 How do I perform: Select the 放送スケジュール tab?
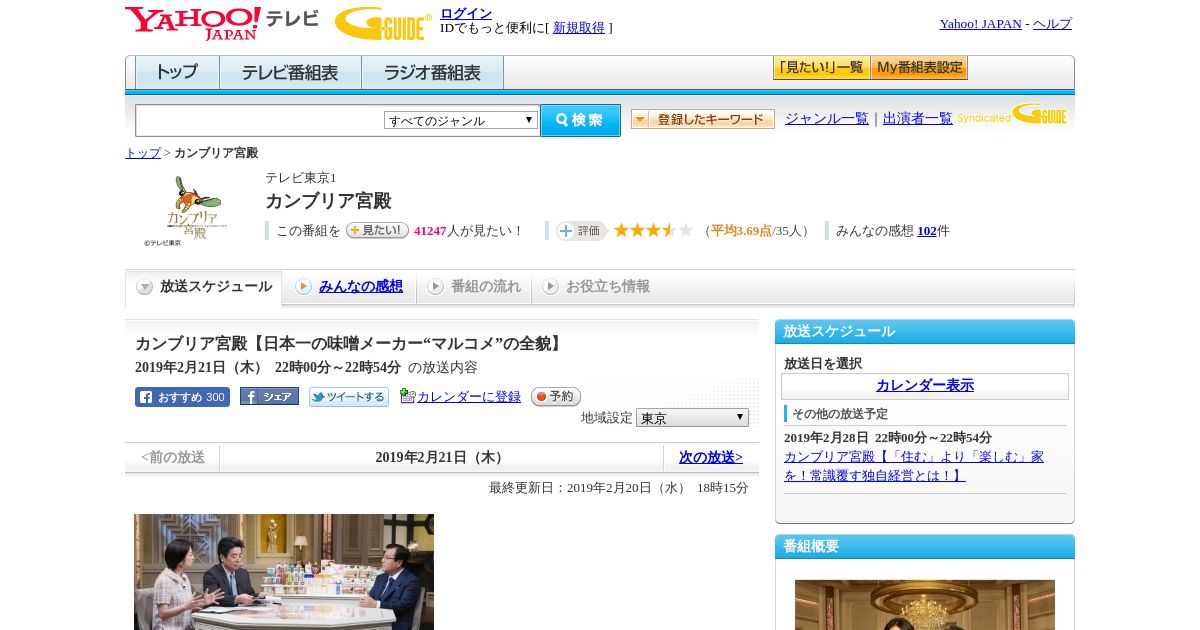tap(203, 287)
